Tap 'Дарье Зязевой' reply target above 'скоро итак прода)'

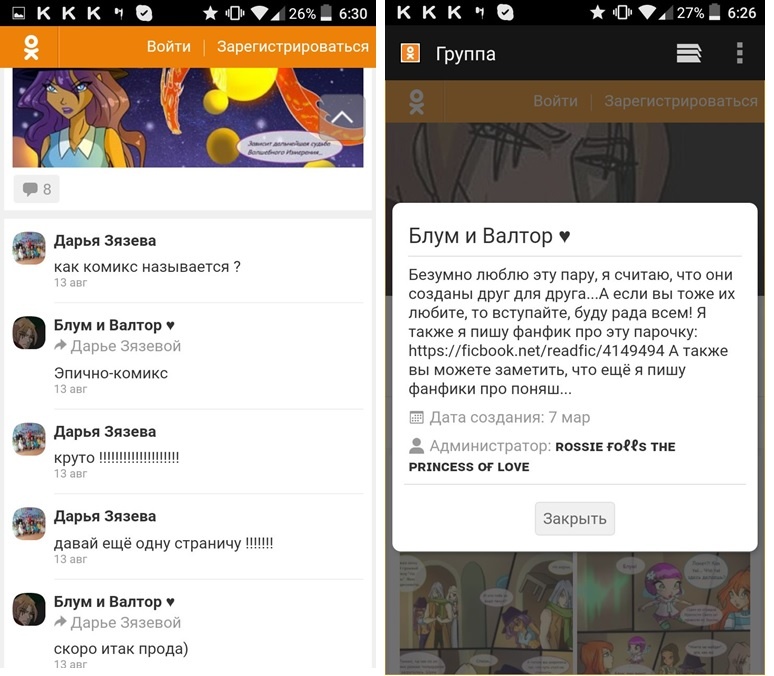126,623
